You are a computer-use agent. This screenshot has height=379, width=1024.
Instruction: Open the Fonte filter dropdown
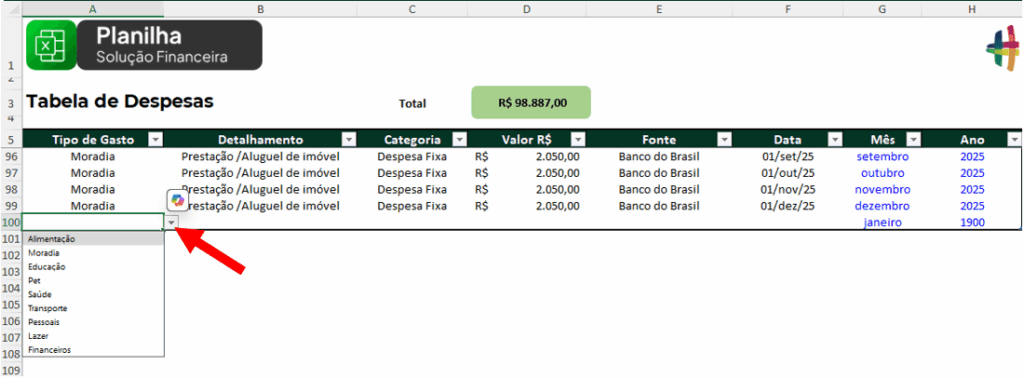724,140
